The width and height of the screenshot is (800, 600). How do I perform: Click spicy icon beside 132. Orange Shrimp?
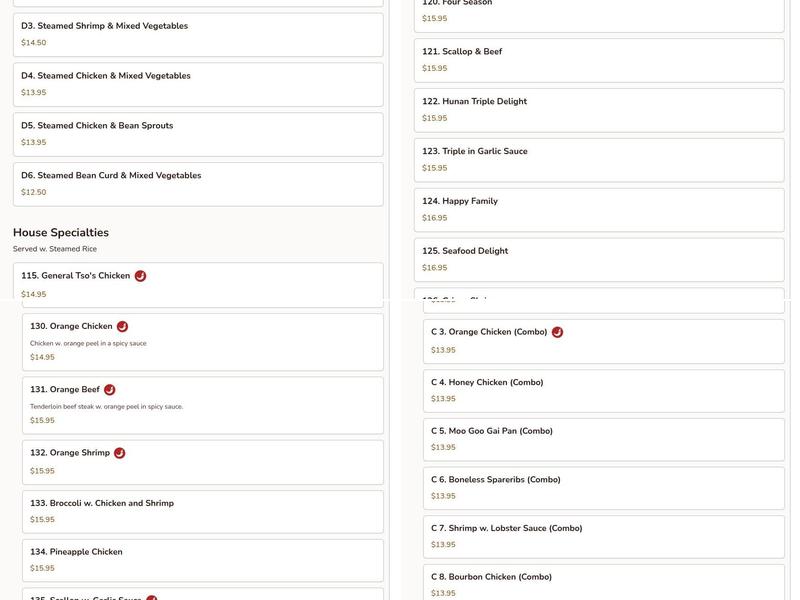119,453
